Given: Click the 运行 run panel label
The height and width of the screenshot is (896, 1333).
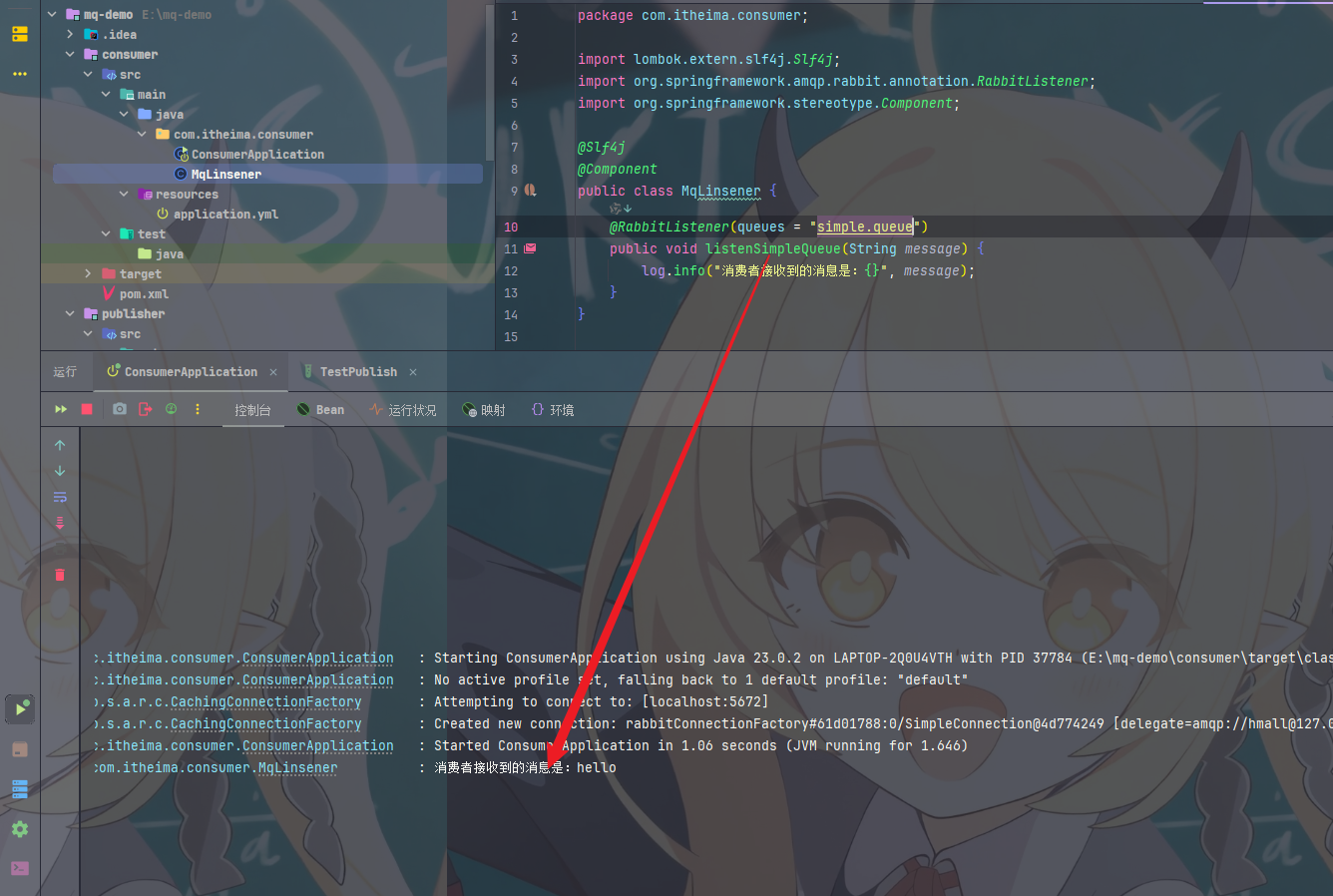Looking at the screenshot, I should click(x=65, y=372).
